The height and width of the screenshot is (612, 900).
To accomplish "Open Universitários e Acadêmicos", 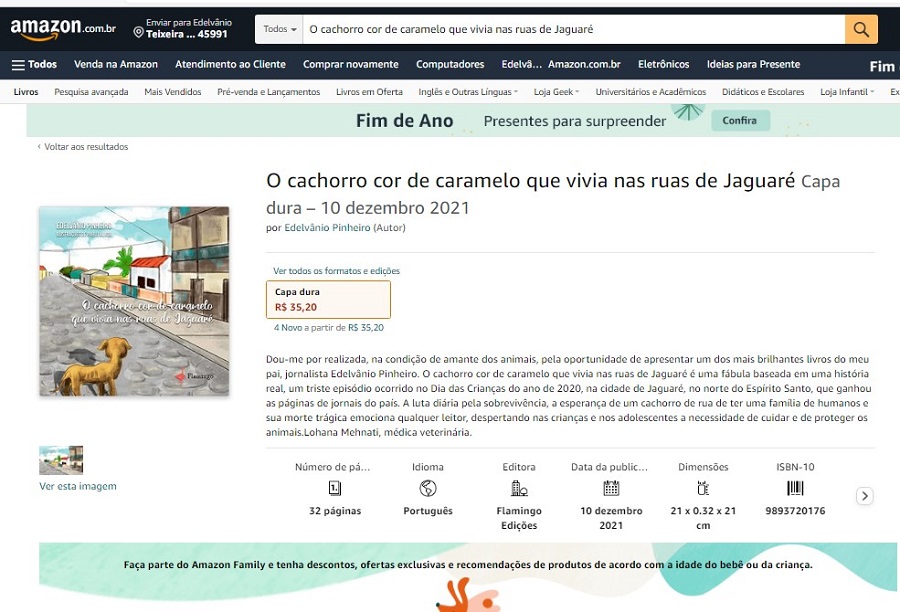I will [x=650, y=92].
